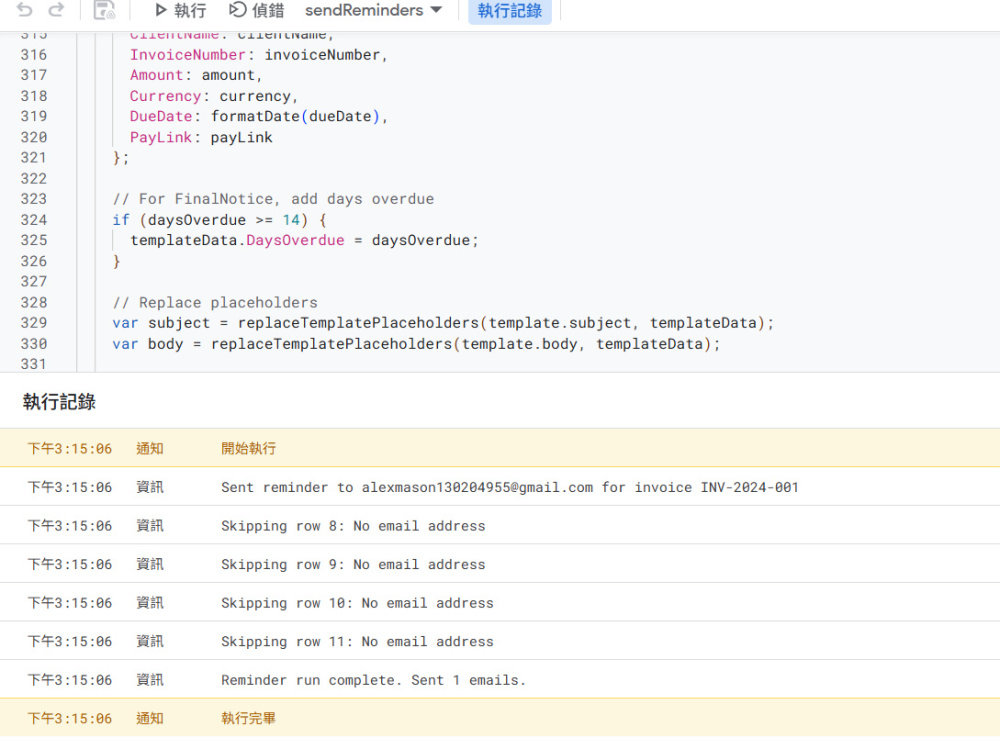Click formatDate call on line 319

[295, 117]
